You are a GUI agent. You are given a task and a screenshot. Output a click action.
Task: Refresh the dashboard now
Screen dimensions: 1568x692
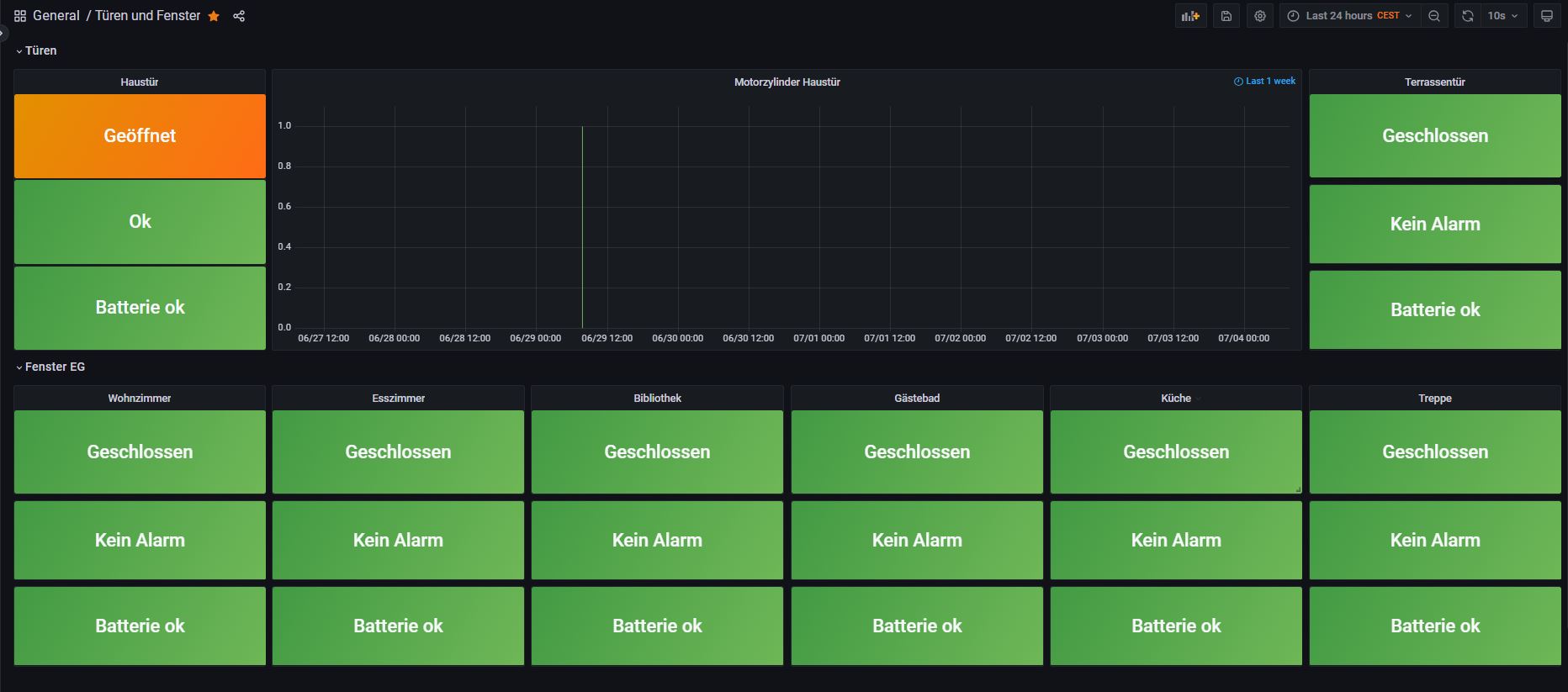[1468, 16]
